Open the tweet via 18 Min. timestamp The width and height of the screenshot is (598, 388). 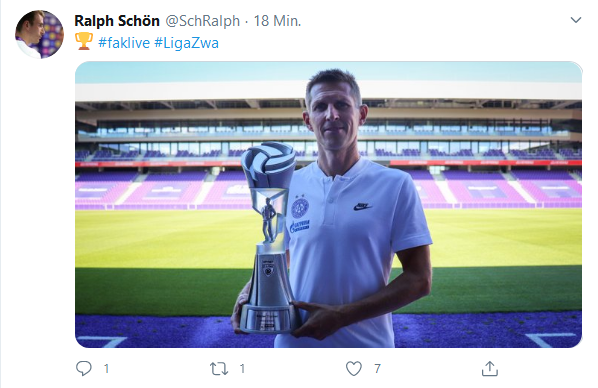tap(277, 21)
